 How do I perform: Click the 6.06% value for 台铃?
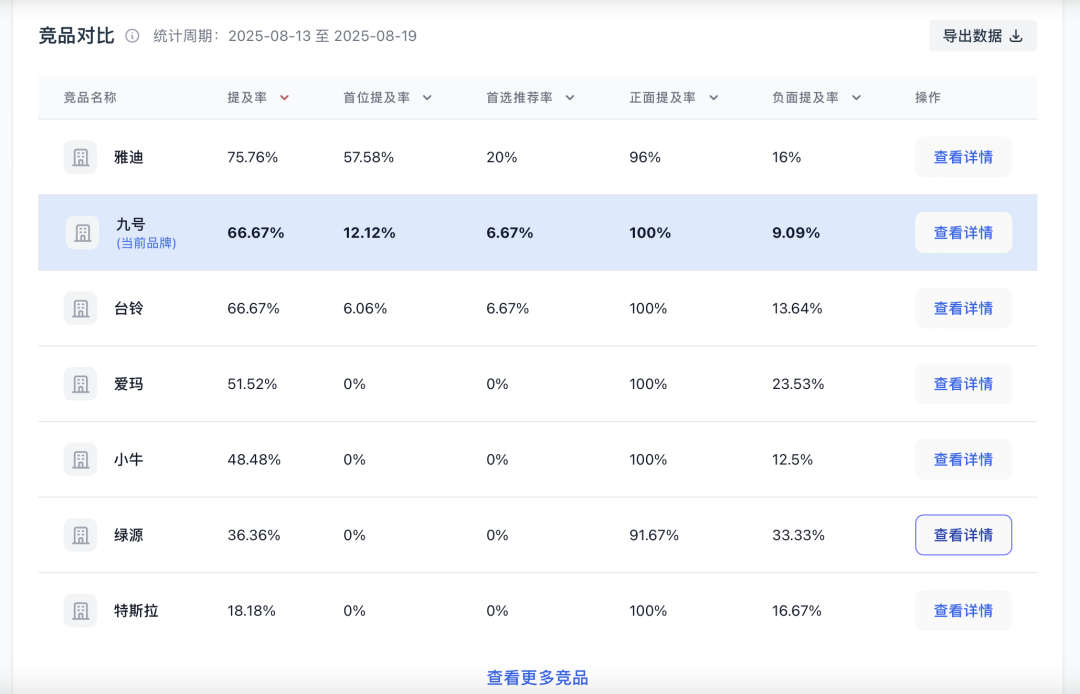pyautogui.click(x=365, y=308)
